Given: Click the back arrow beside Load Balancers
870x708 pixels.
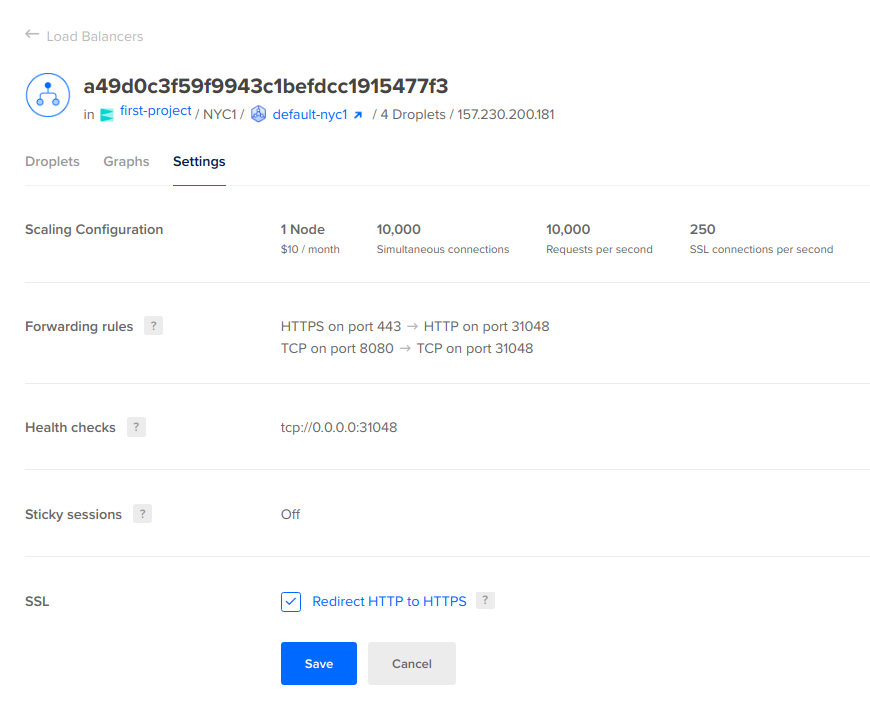Looking at the screenshot, I should click(x=32, y=35).
